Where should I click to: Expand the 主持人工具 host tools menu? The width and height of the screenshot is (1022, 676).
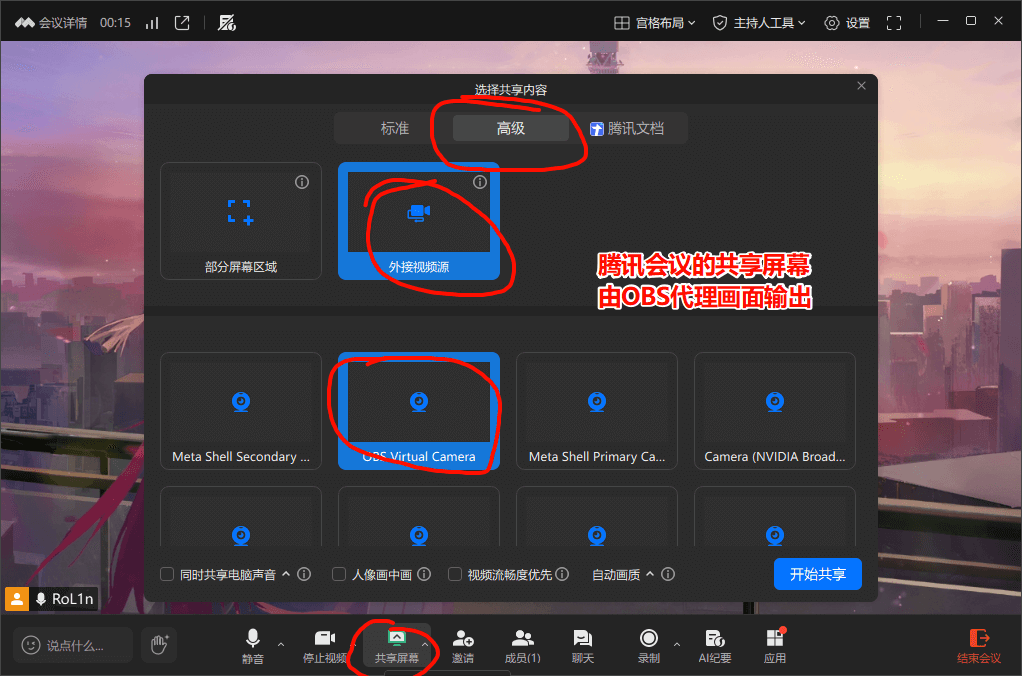coord(759,23)
